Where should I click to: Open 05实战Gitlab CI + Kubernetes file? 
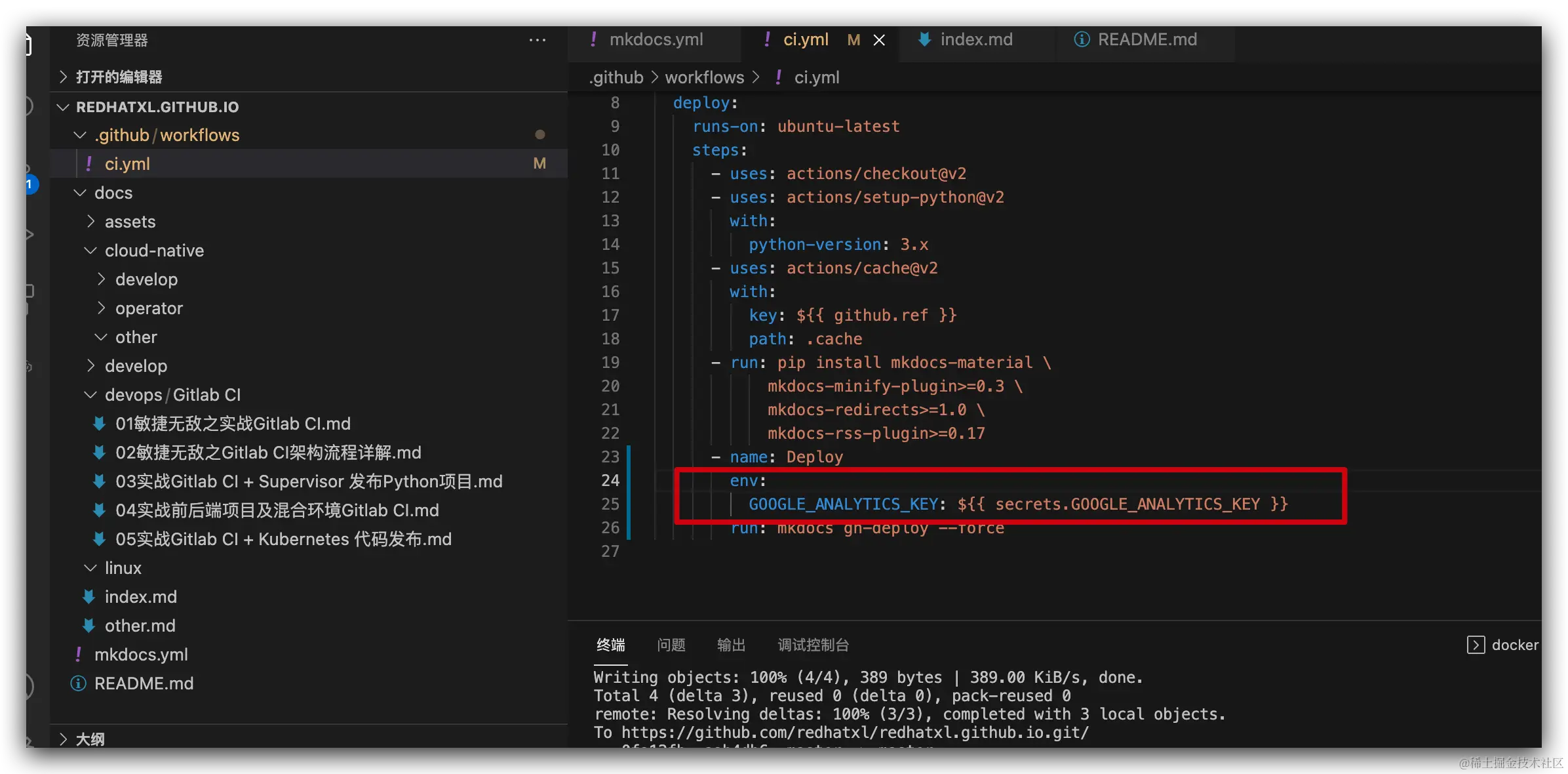point(283,539)
